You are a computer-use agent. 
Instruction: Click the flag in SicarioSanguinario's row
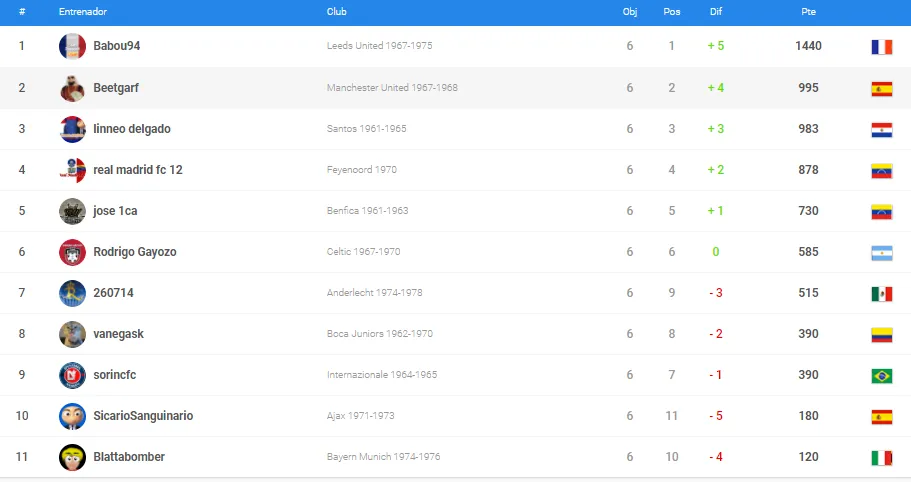[881, 417]
